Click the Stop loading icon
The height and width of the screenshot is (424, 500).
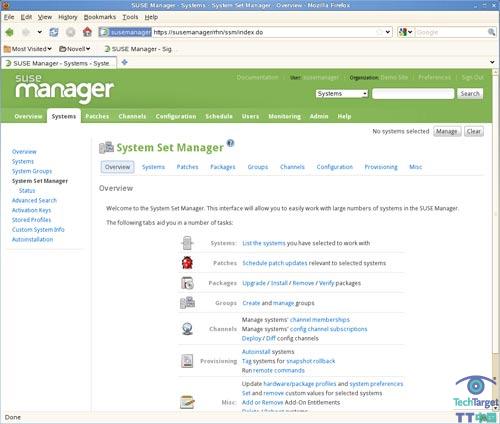point(70,32)
